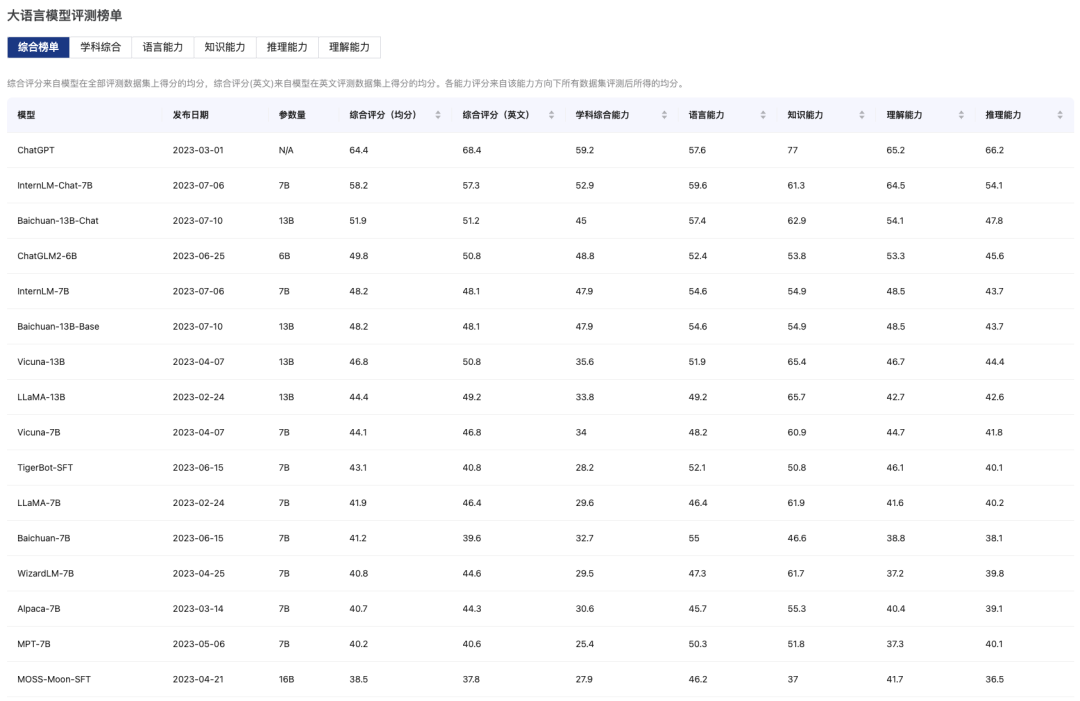Switch to the 理解能力 tab
The image size is (1080, 701).
pyautogui.click(x=349, y=47)
